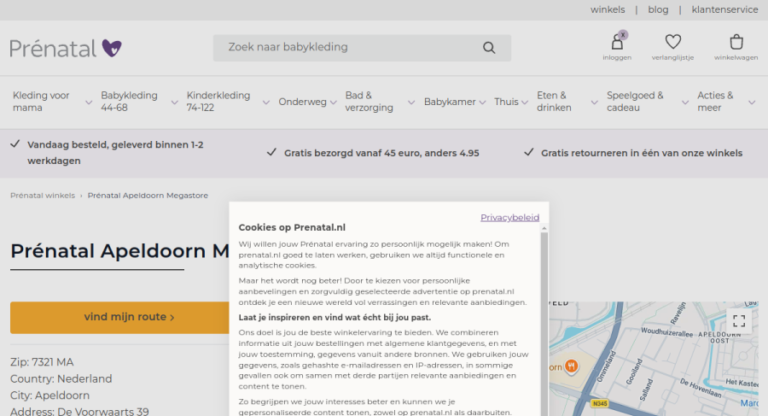Expand the 'Acties & meer' menu chevron

tap(752, 102)
